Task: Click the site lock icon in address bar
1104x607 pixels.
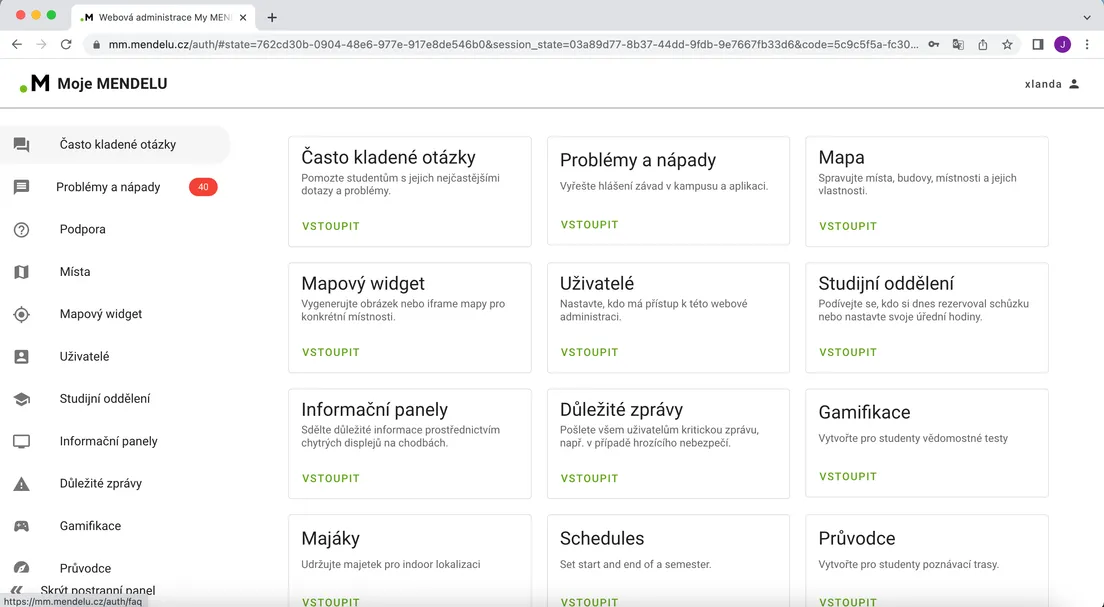Action: pos(96,44)
